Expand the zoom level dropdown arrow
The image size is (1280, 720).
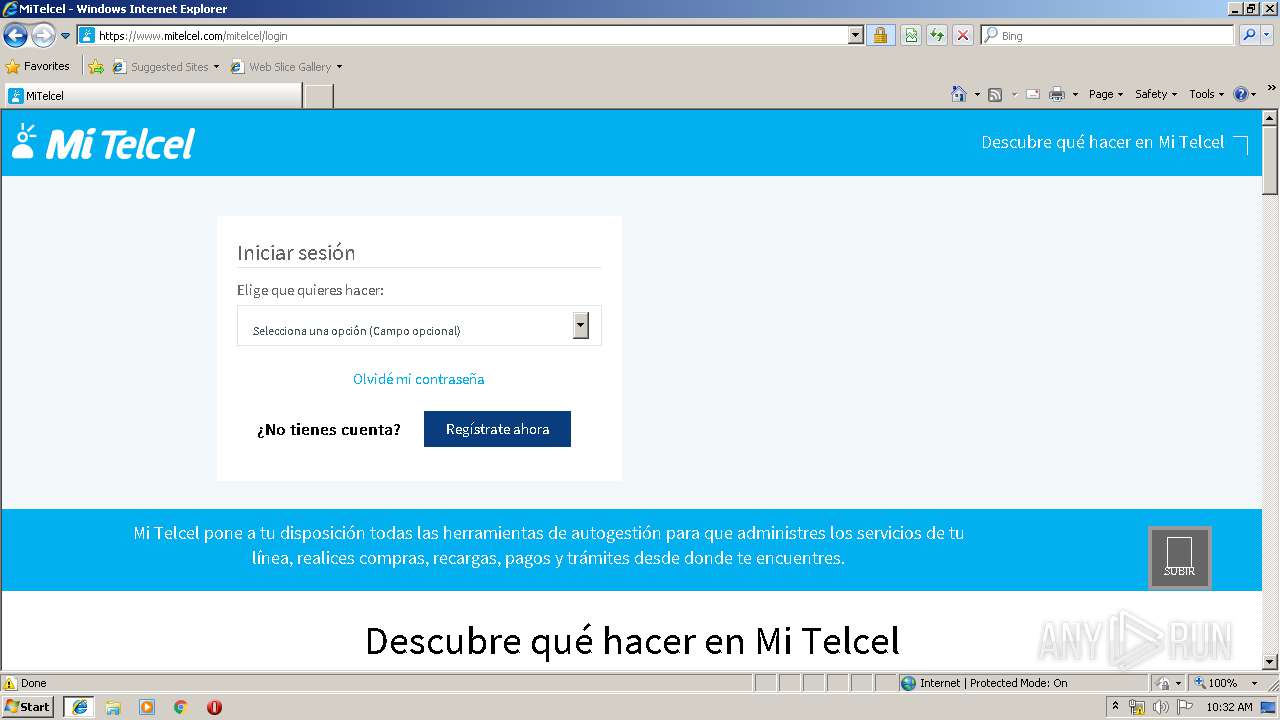[x=1254, y=683]
